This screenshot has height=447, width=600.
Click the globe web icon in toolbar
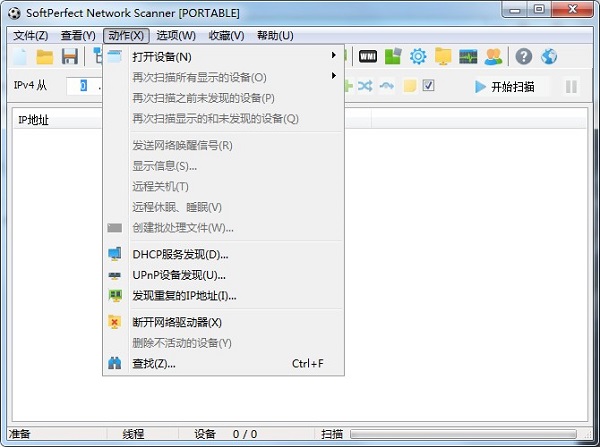point(549,57)
